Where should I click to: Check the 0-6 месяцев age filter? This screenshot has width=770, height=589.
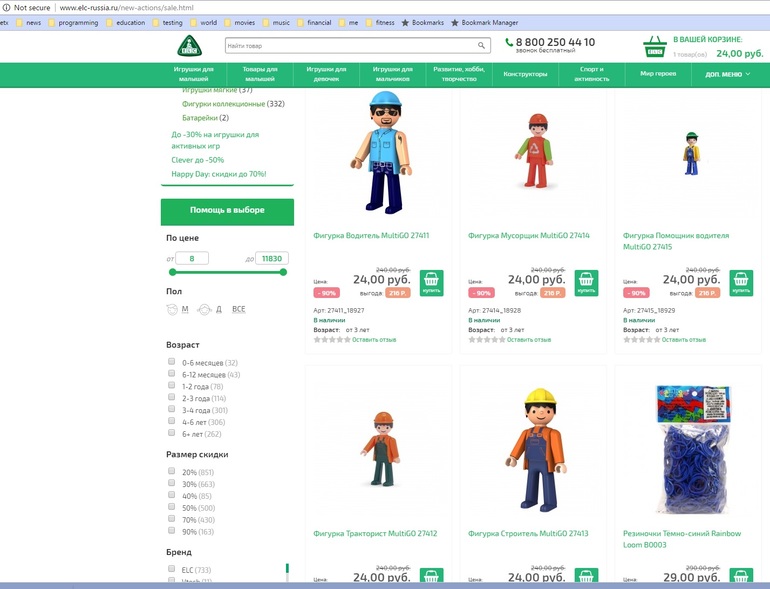(x=172, y=362)
